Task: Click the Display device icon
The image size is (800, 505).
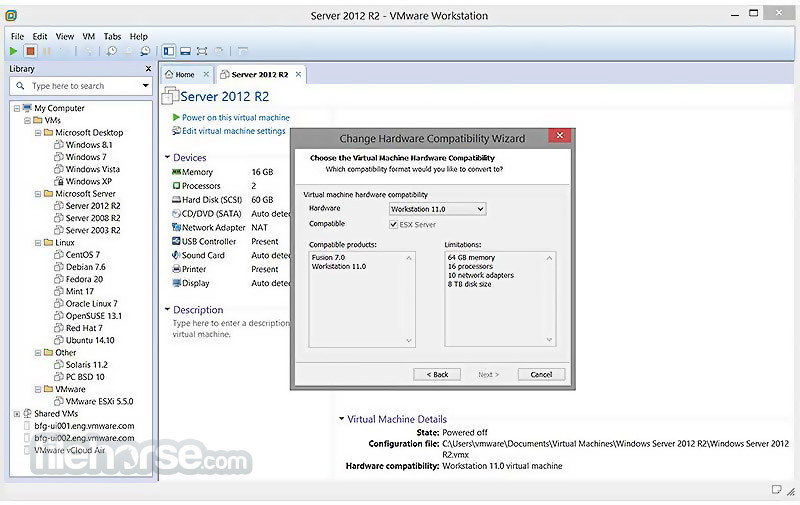Action: point(177,283)
